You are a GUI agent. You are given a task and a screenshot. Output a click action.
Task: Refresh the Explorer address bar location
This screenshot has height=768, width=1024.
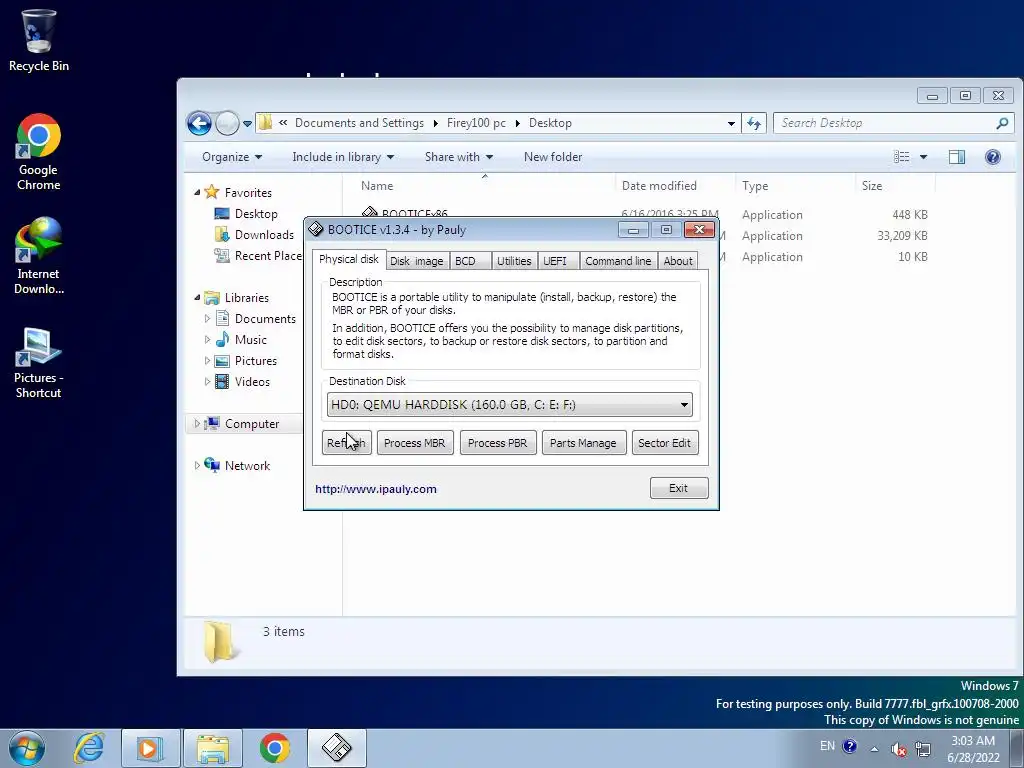[754, 123]
